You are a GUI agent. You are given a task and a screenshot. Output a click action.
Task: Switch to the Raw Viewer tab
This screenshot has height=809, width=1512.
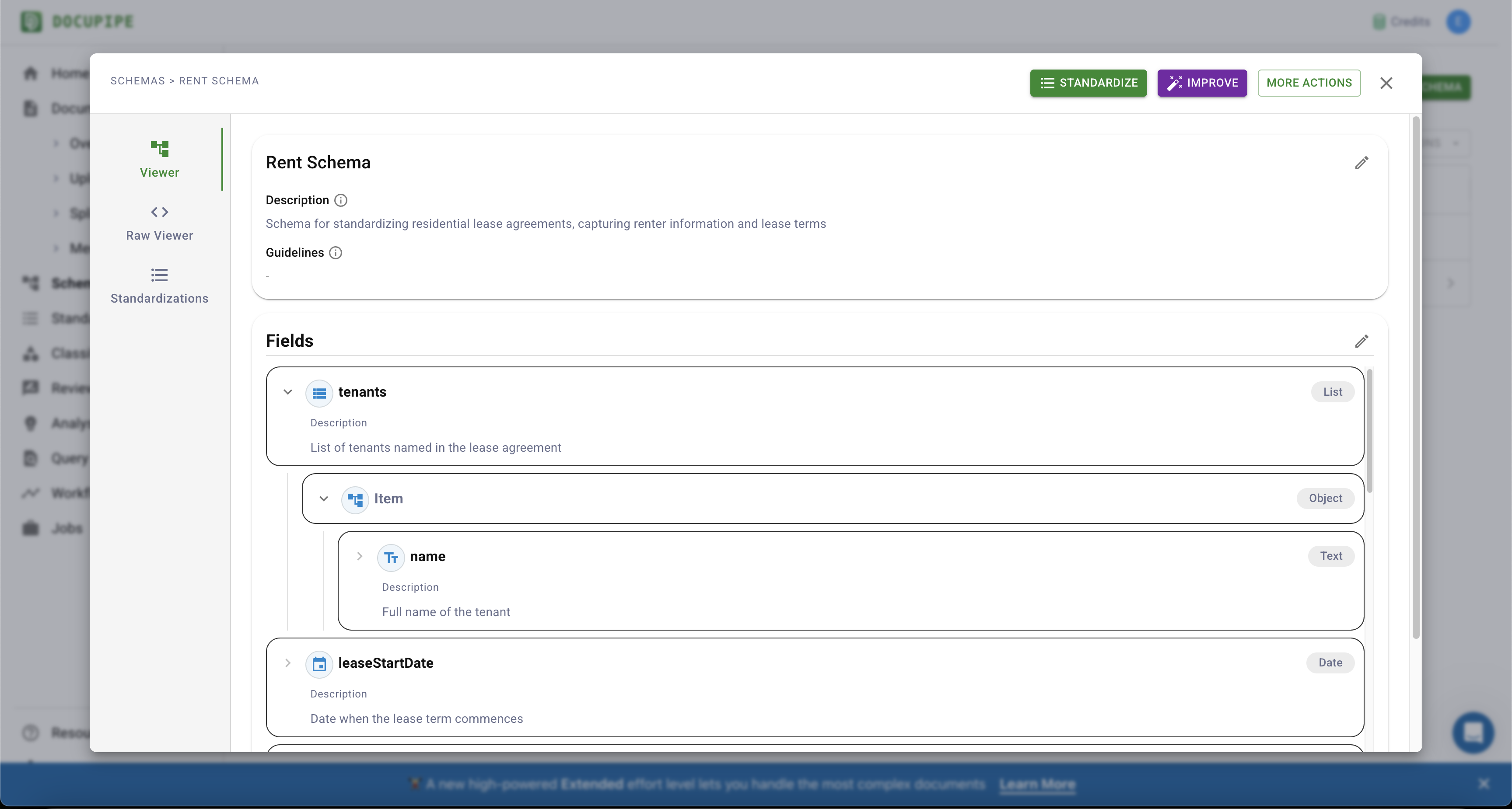coord(159,223)
